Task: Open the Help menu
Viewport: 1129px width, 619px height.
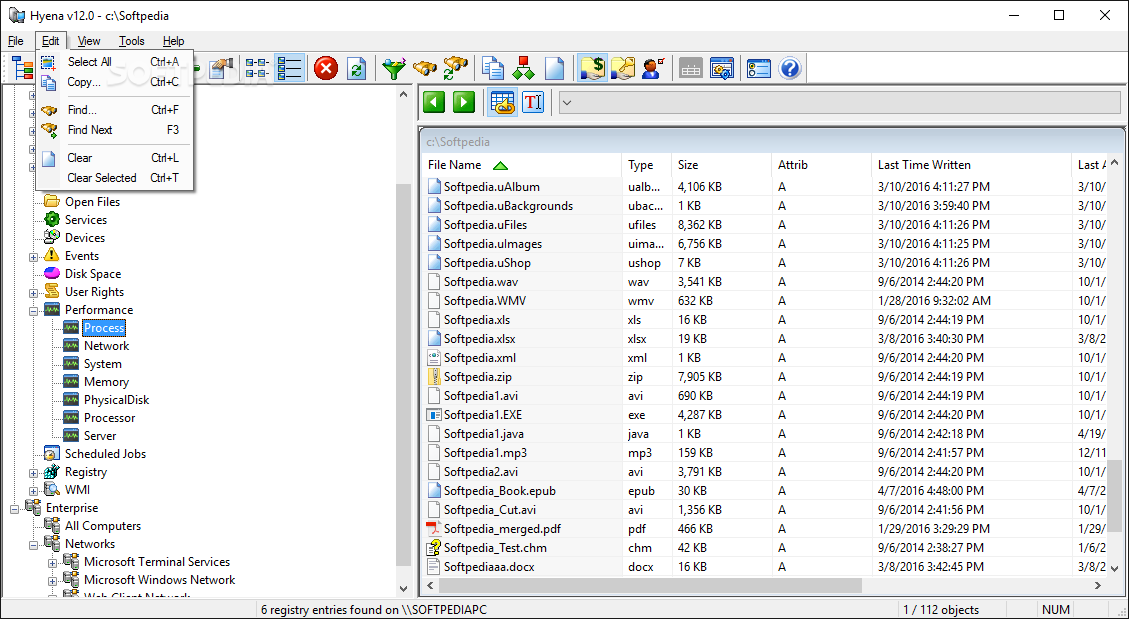Action: 174,41
